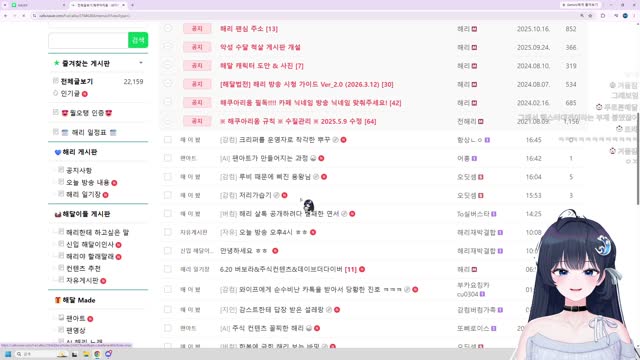Tick checkbox for 6.20 버보라&주식컨텐츠 post
This screenshot has height=360, width=640.
point(168,269)
